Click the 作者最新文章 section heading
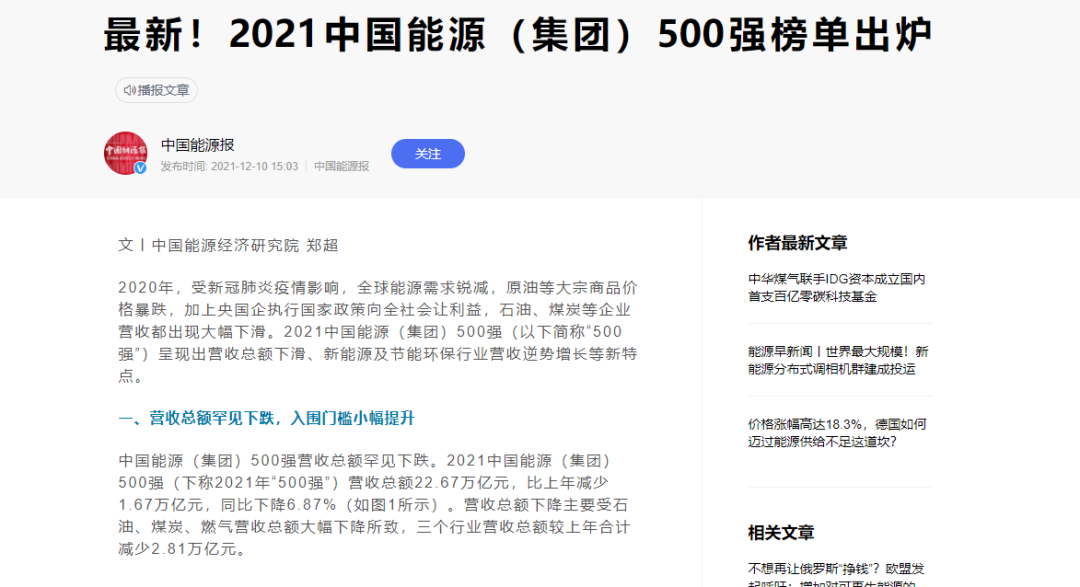Viewport: 1080px width, 587px height. click(x=798, y=243)
